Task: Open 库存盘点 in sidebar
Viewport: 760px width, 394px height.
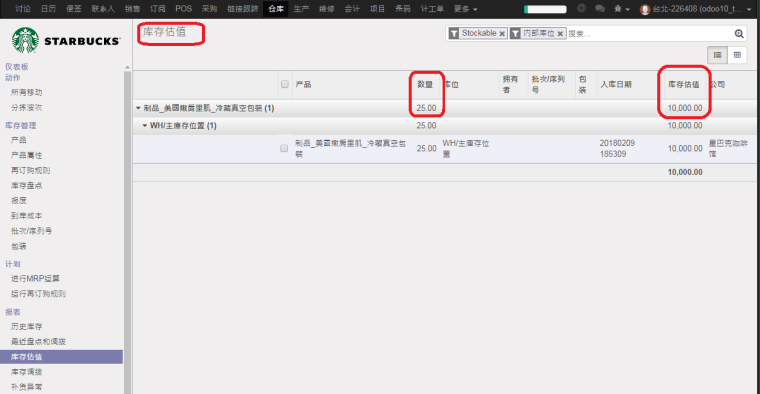Action: [27, 185]
